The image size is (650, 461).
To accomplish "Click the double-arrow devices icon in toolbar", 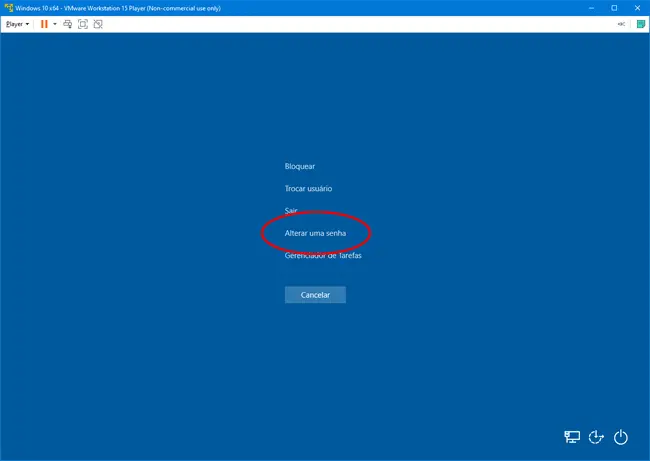I will pyautogui.click(x=621, y=23).
